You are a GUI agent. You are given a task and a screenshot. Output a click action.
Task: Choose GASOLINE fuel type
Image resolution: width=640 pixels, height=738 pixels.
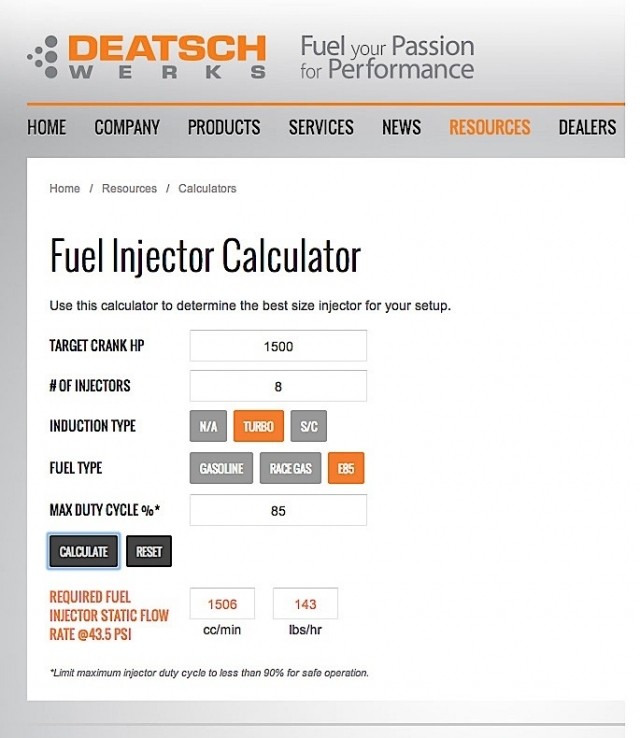221,468
